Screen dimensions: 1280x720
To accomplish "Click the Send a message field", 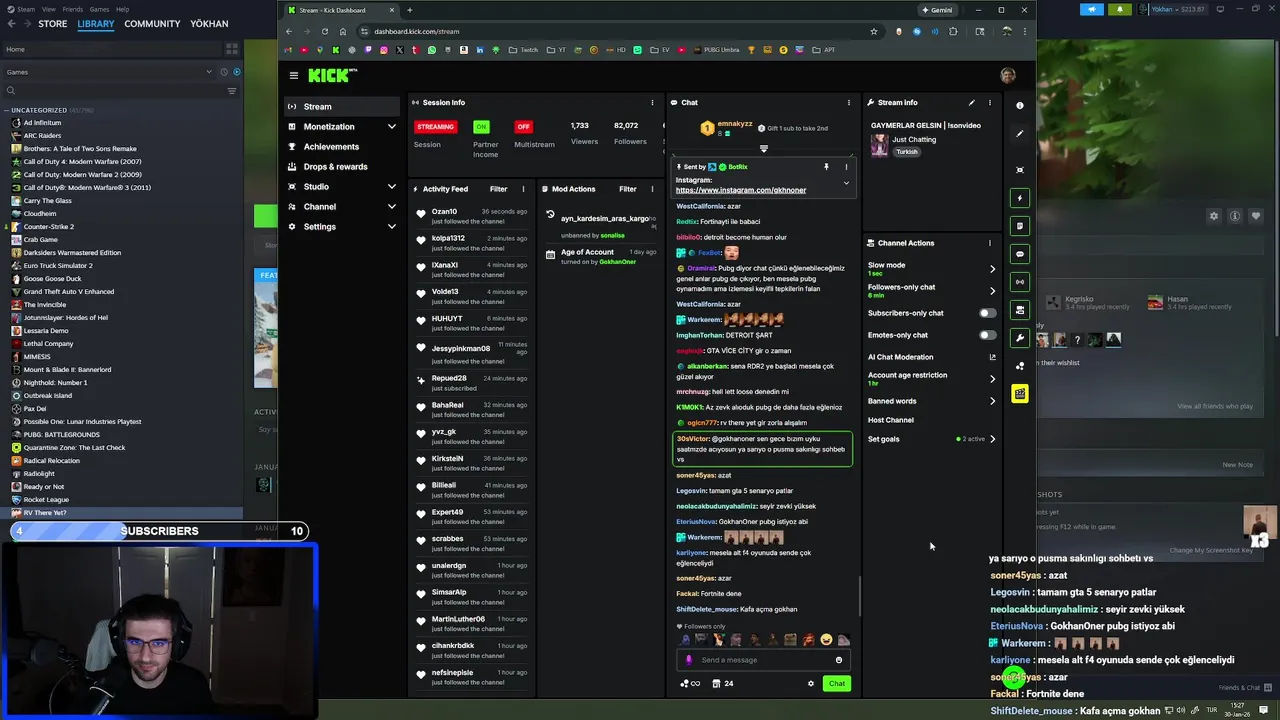I will tap(763, 660).
